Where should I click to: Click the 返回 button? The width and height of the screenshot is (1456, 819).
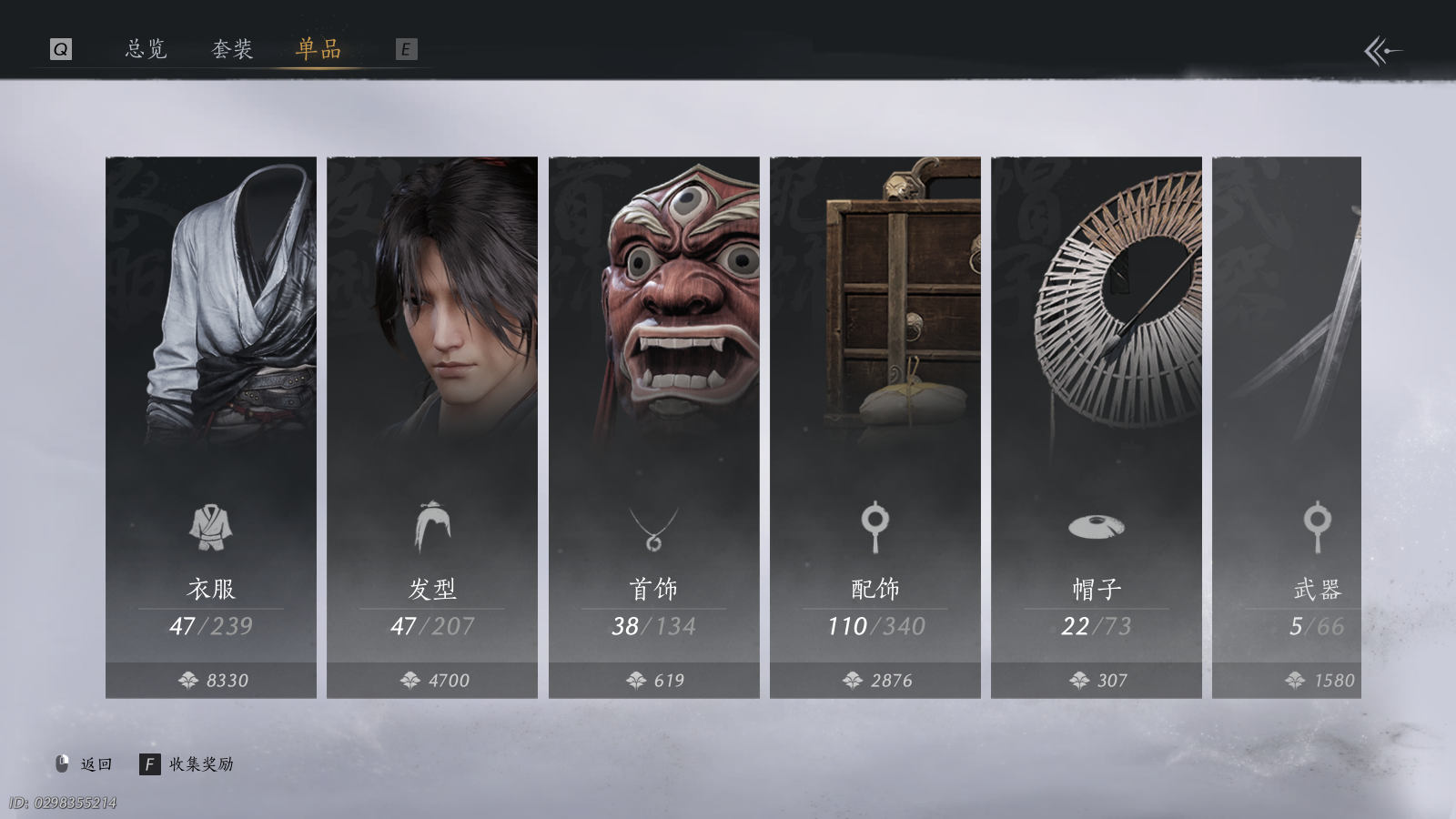pyautogui.click(x=84, y=763)
